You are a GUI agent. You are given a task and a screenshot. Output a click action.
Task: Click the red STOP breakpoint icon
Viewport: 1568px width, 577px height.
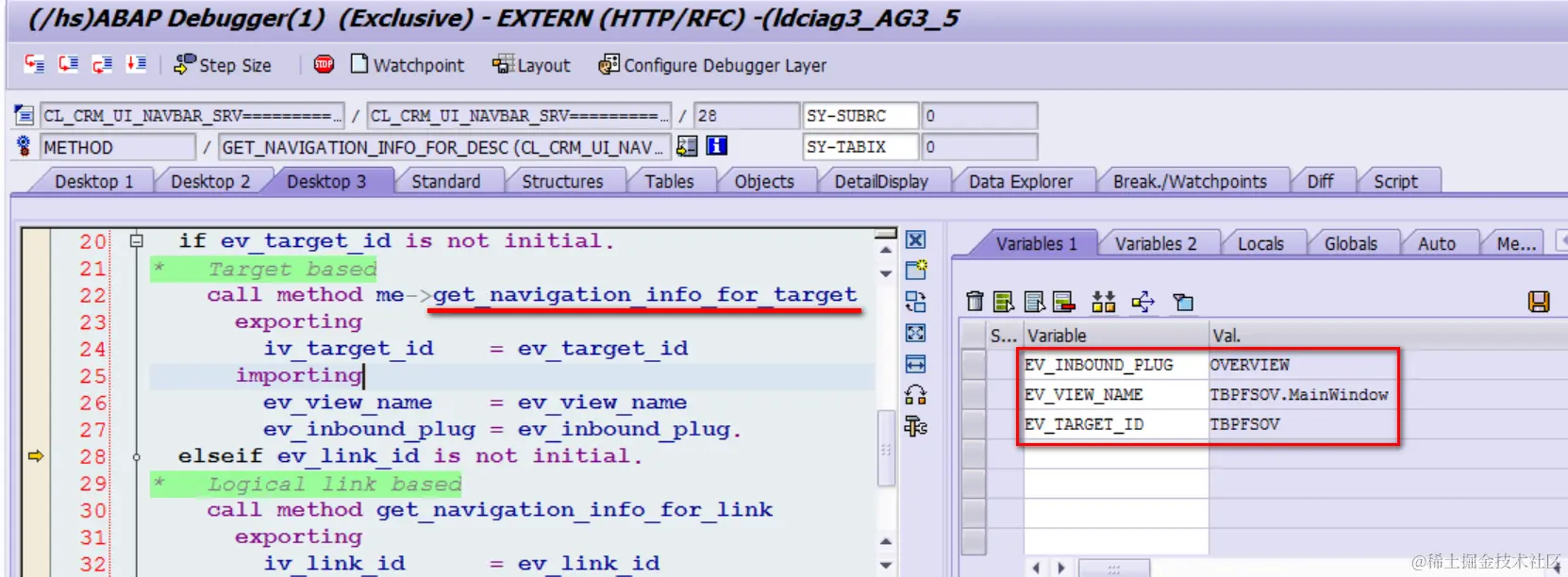pos(324,64)
